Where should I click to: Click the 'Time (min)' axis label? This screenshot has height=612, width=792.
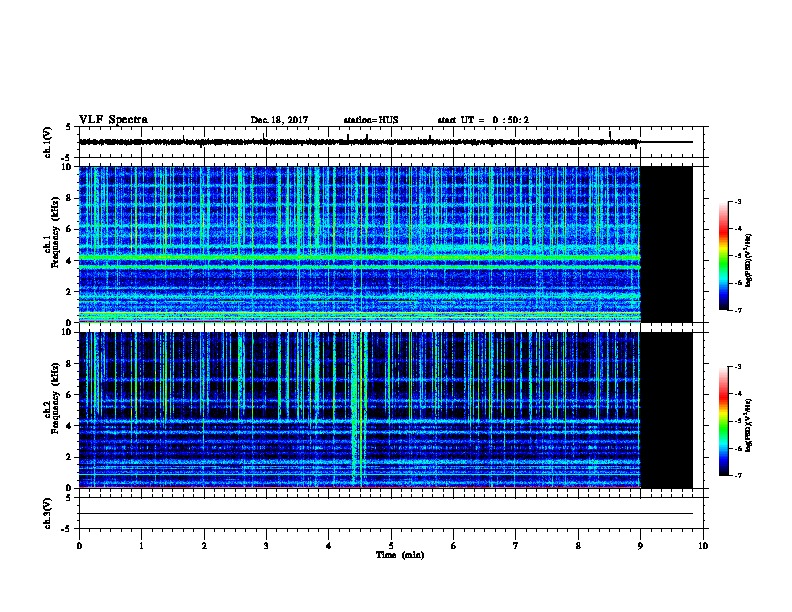400,555
